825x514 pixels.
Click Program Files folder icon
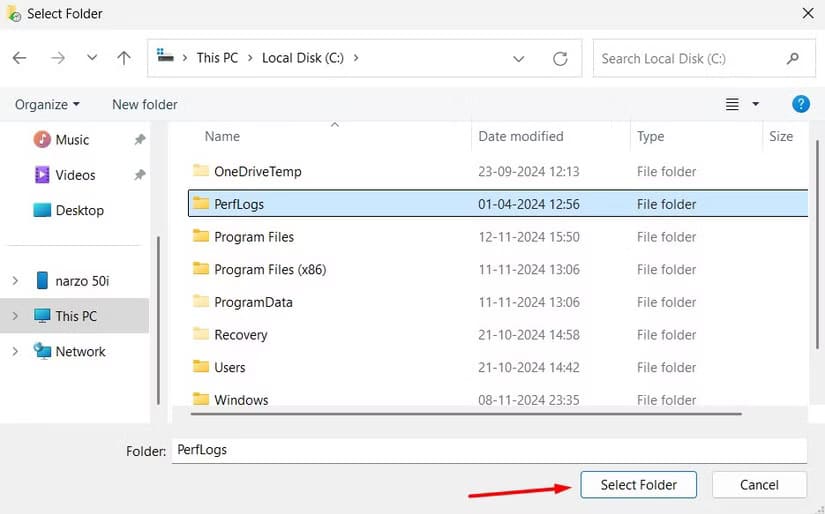pos(200,235)
